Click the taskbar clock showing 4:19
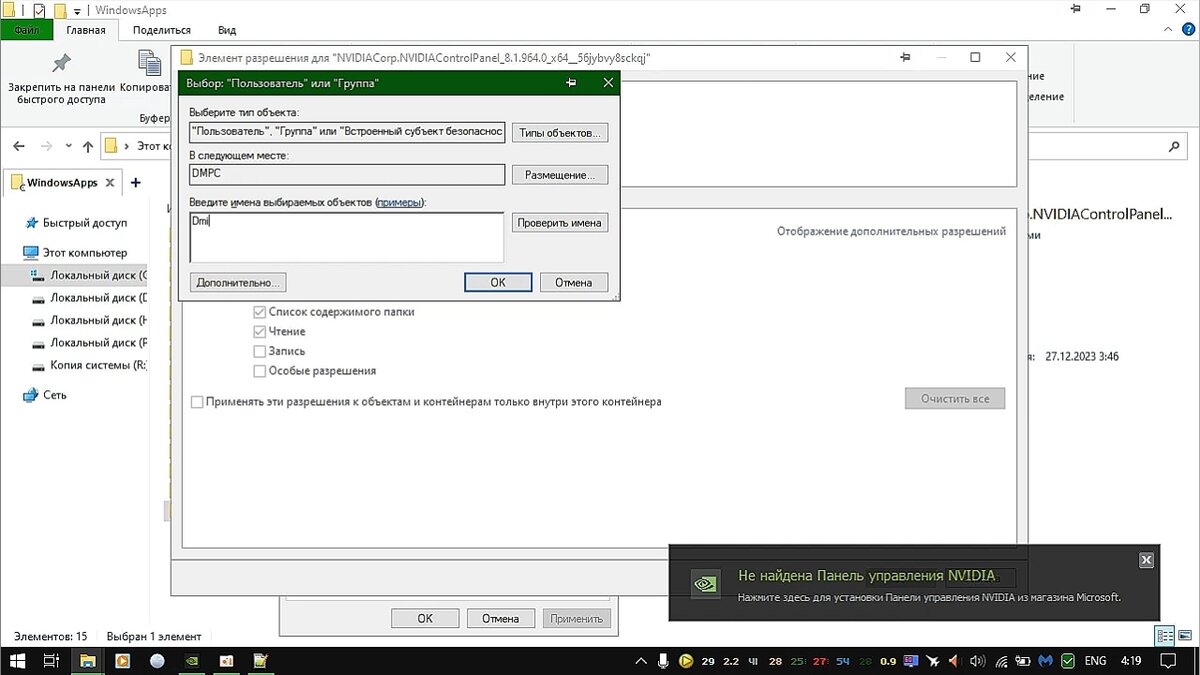The width and height of the screenshot is (1200, 675). (x=1132, y=661)
